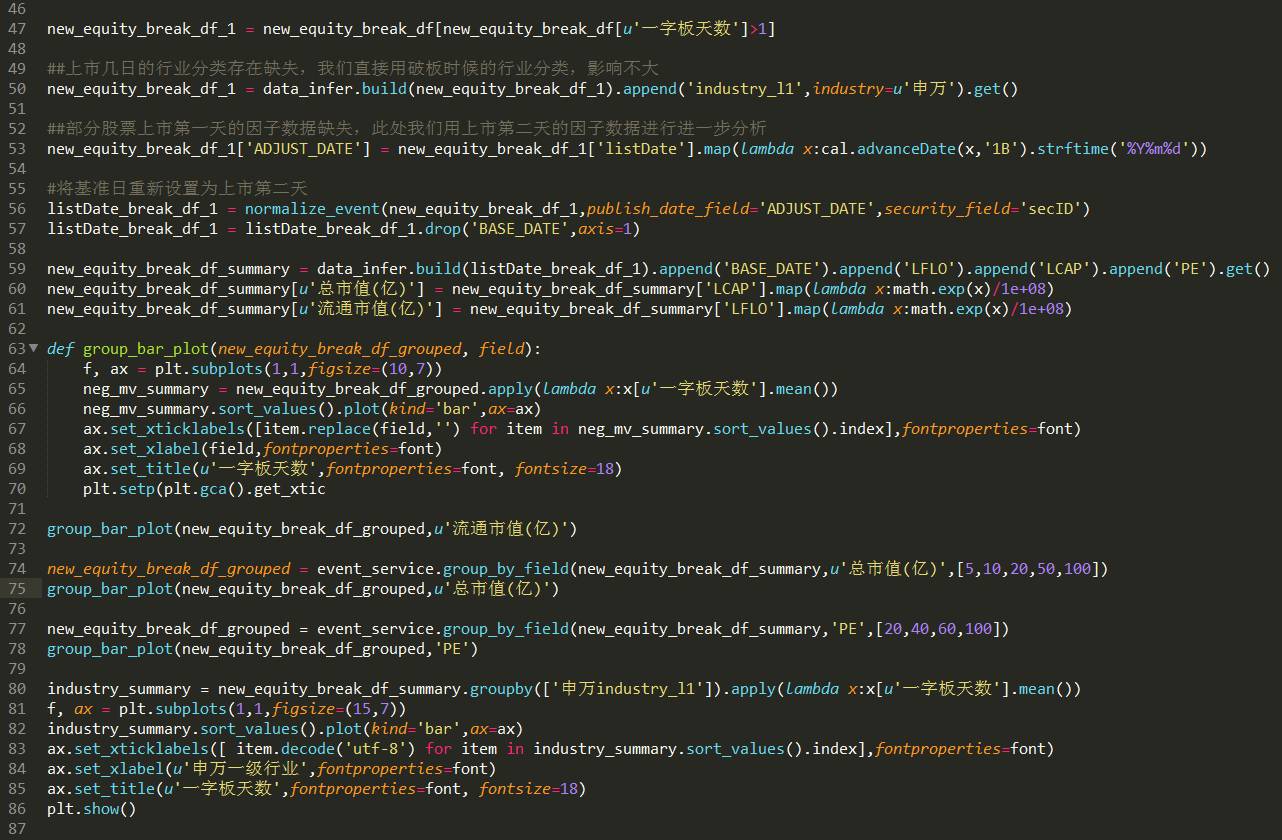Viewport: 1282px width, 840px height.
Task: Click the normalize_event function call on line 56
Action: coord(312,209)
